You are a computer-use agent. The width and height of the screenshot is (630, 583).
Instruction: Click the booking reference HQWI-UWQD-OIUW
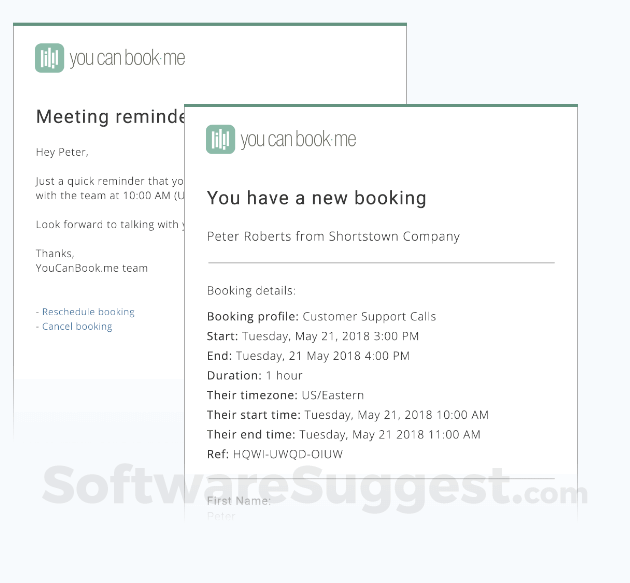coord(288,454)
